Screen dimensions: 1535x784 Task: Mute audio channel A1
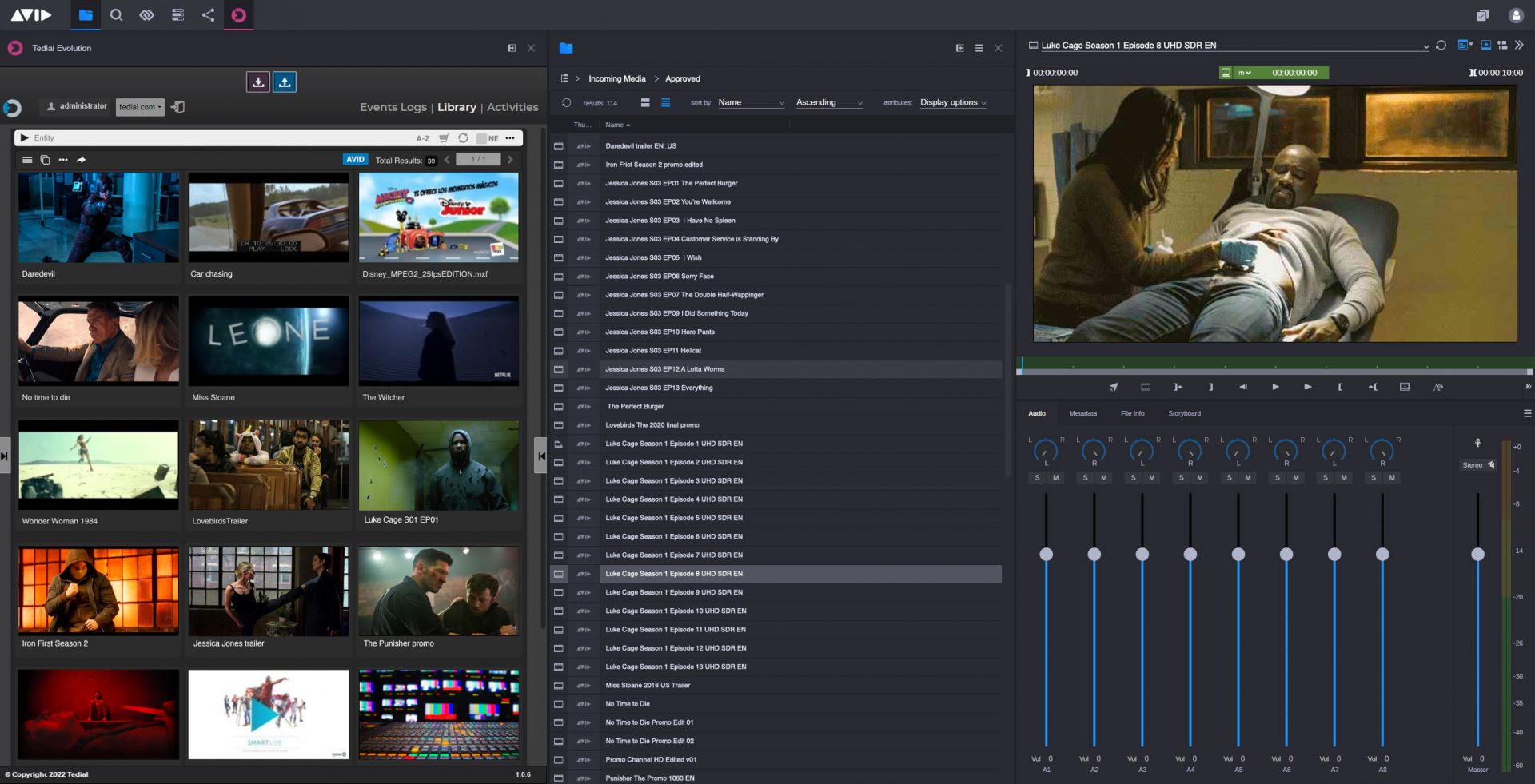pyautogui.click(x=1055, y=478)
